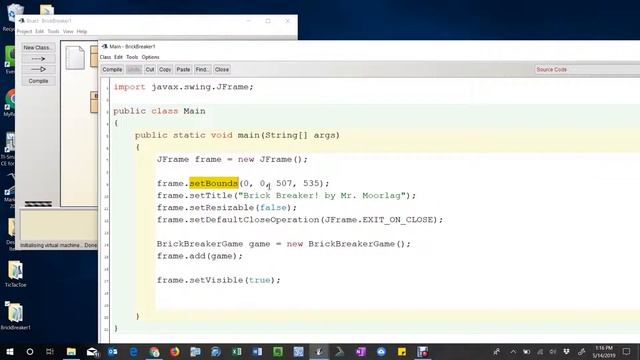Open Project menu in BlueJ main window

pos(24,31)
